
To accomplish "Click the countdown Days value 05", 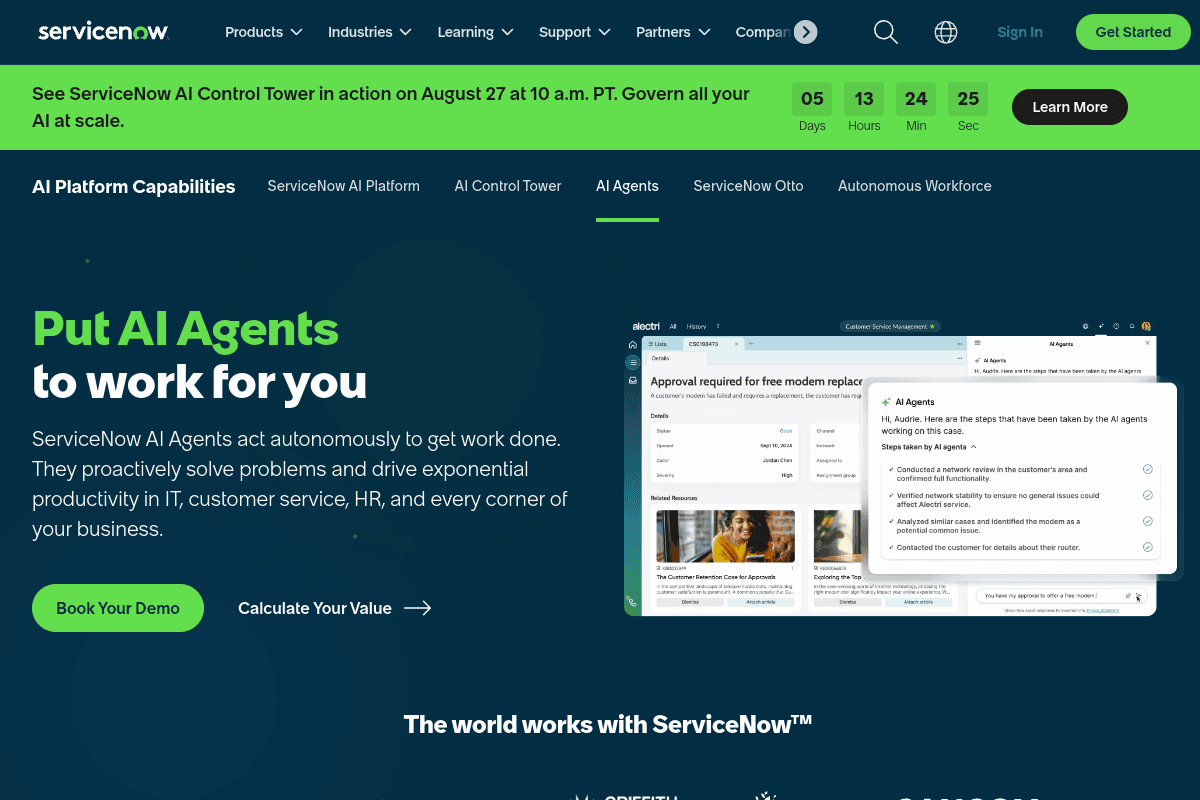I will [812, 99].
